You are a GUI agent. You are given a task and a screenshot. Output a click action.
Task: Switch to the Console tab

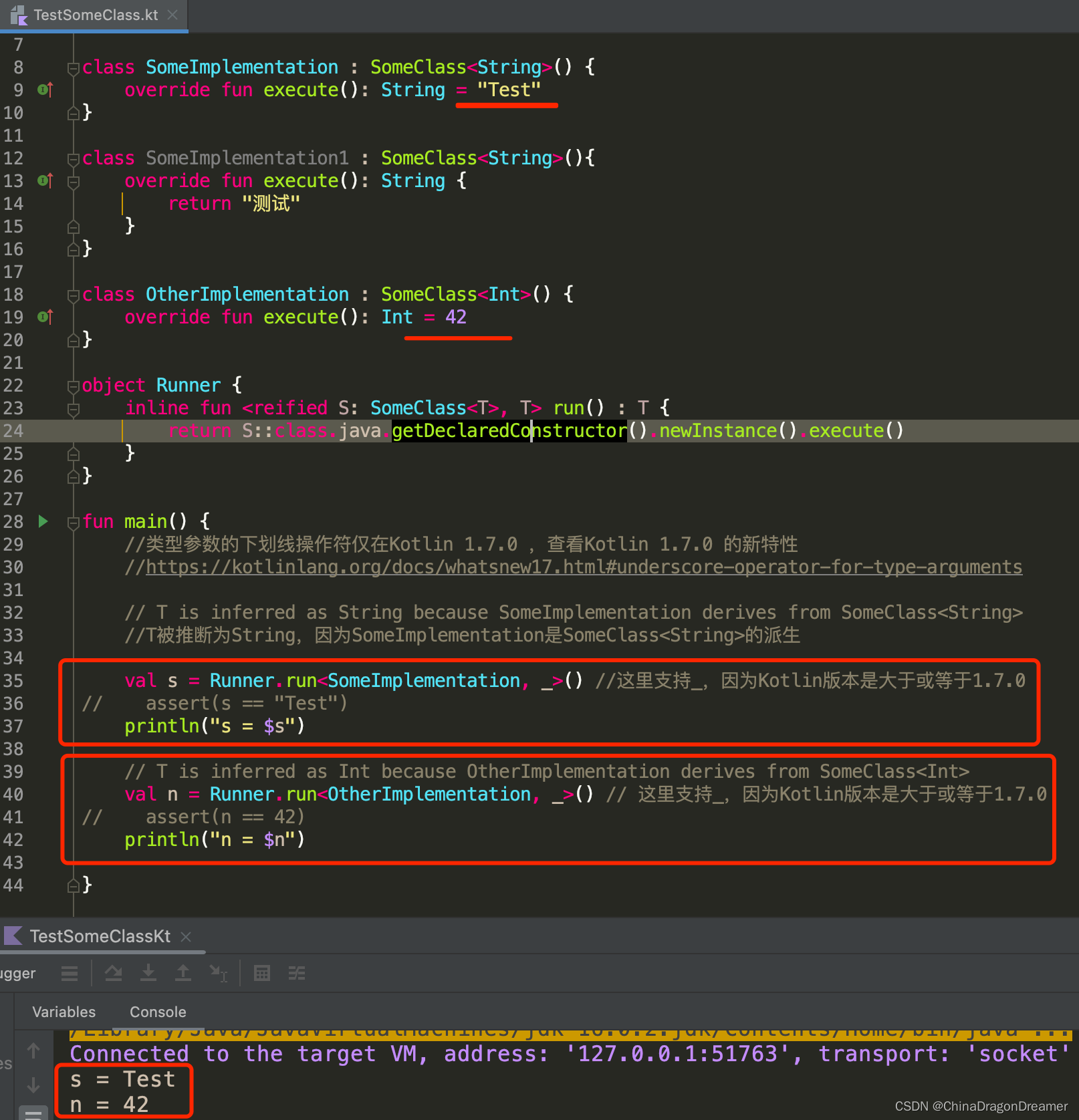pos(158,1012)
